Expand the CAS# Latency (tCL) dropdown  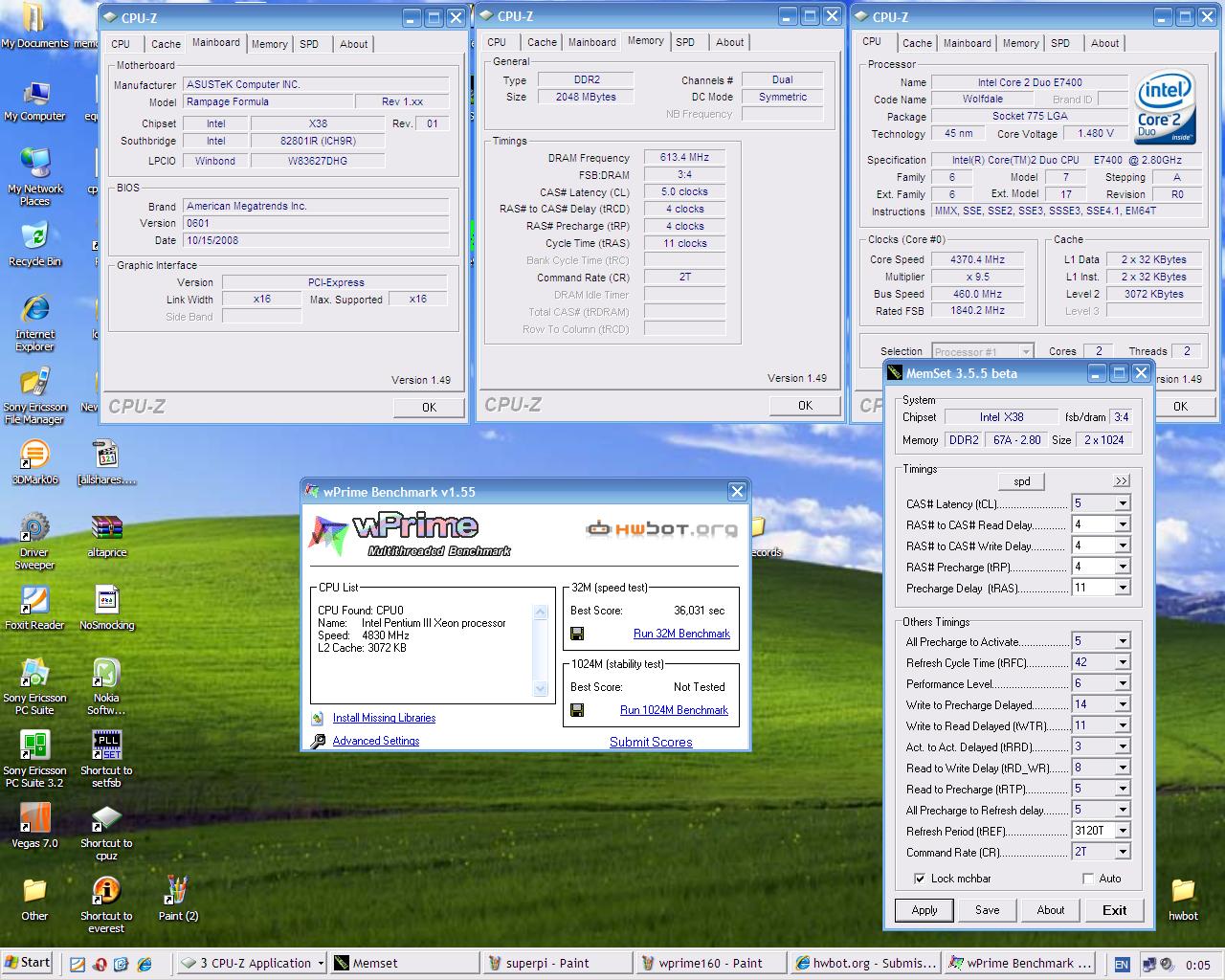click(x=1123, y=503)
